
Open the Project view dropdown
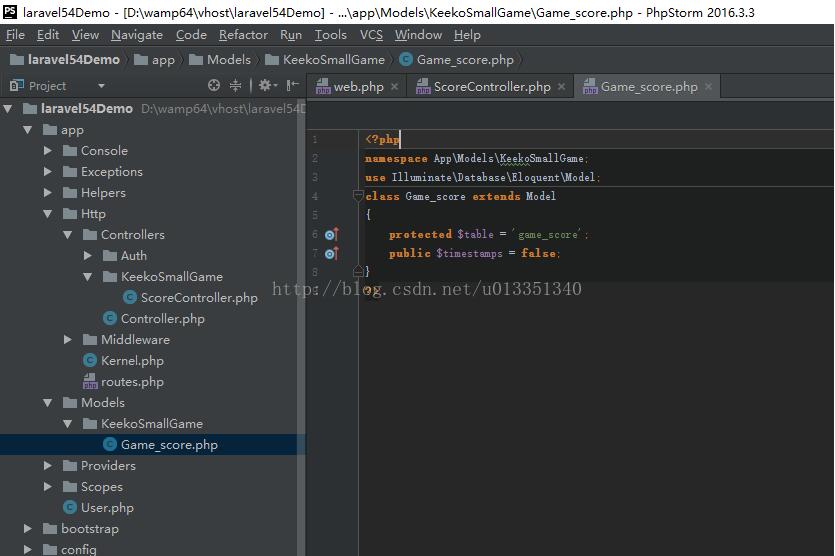tap(99, 86)
